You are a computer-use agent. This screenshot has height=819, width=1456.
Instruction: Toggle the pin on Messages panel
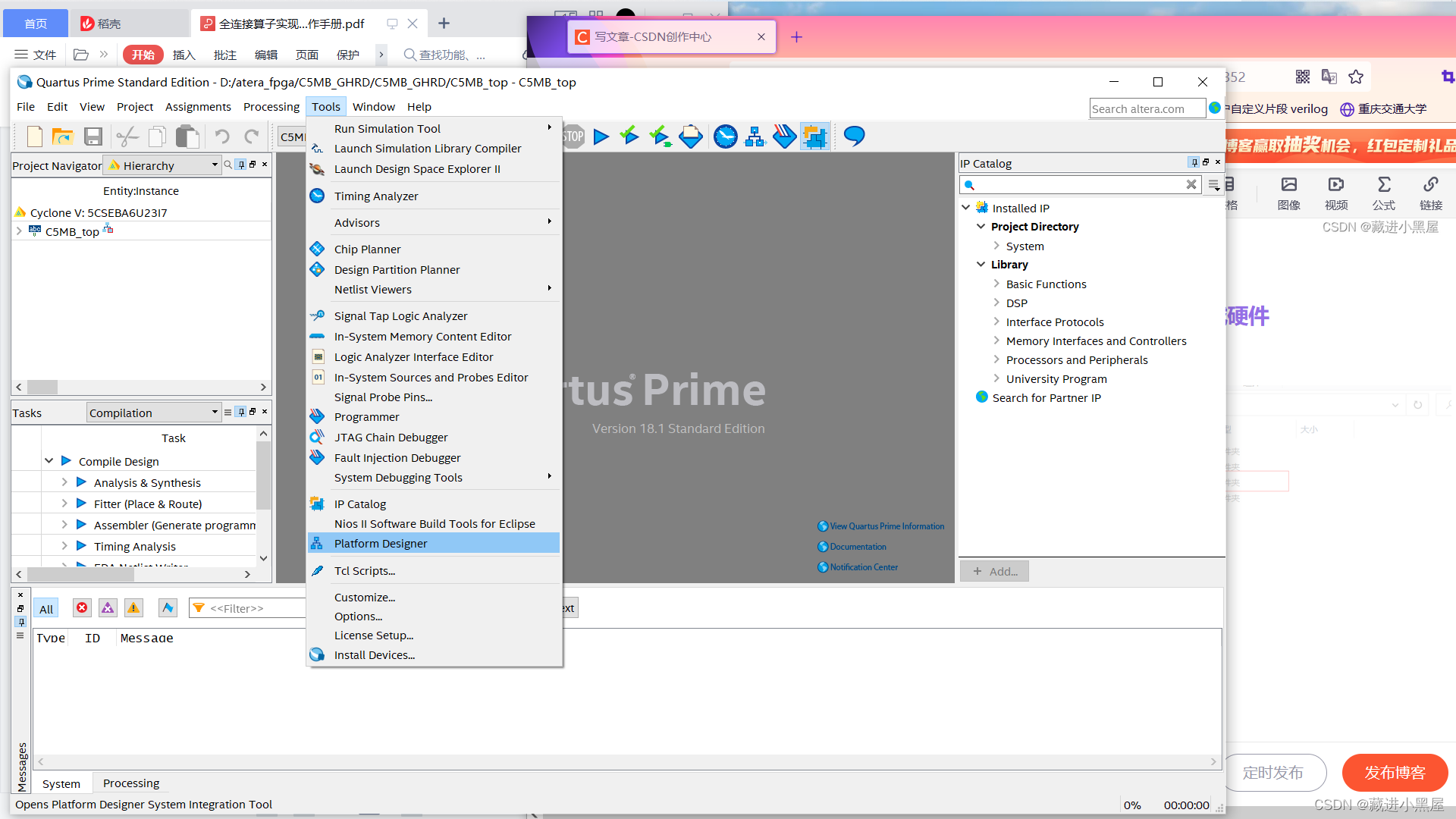(21, 623)
